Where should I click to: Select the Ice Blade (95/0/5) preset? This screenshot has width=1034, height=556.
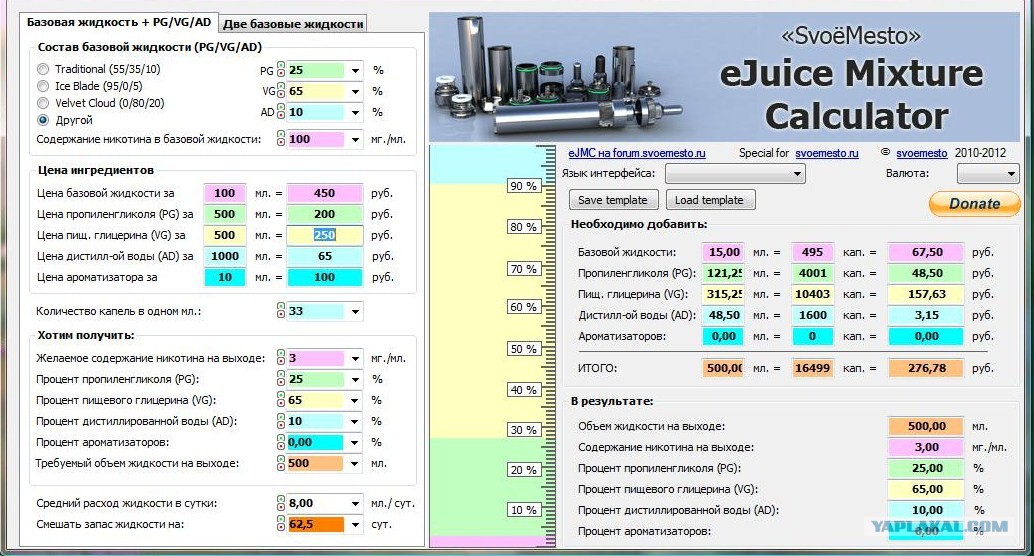click(43, 86)
